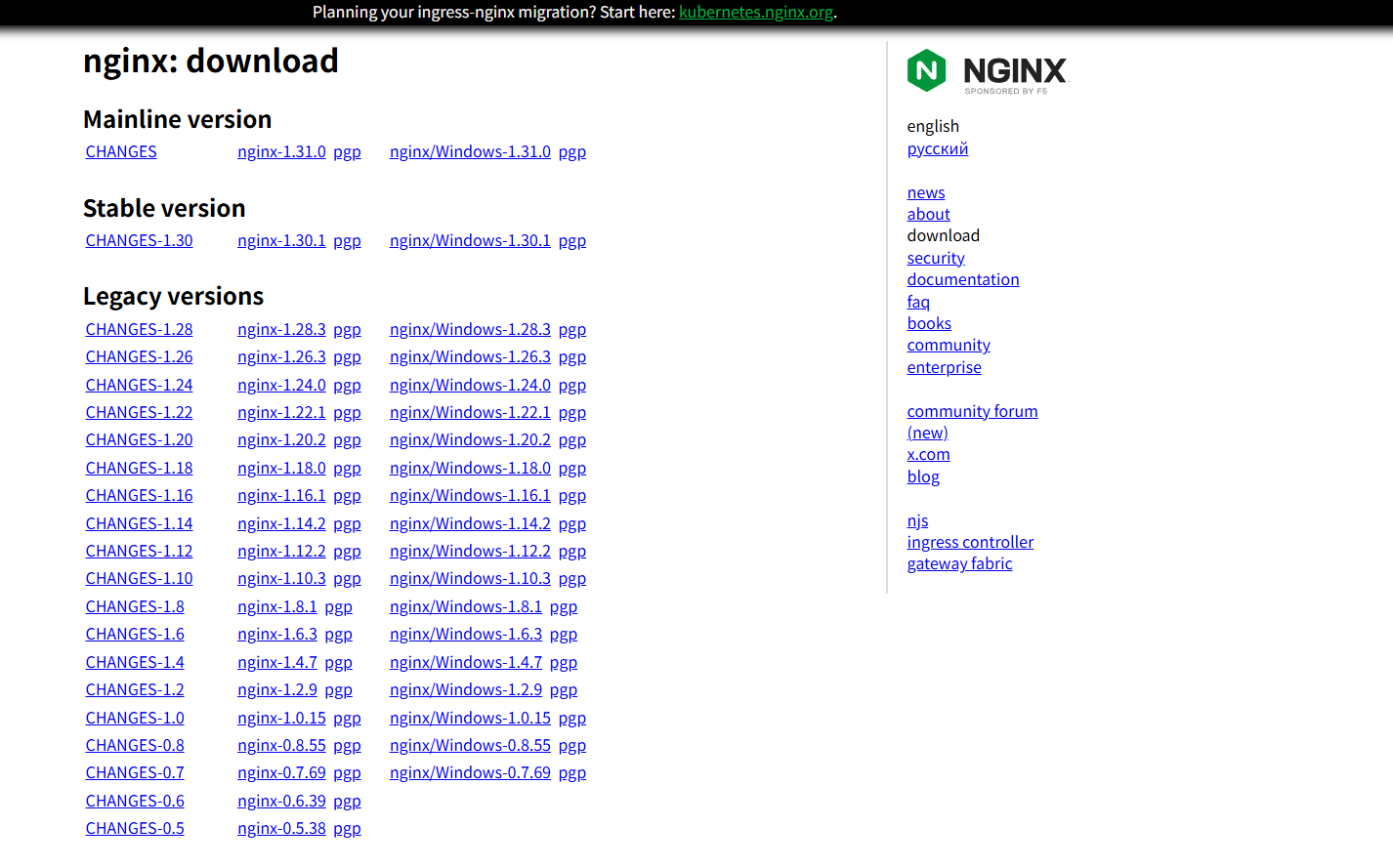Image resolution: width=1393 pixels, height=868 pixels.
Task: Open CHANGES-1.16 changelog
Action: click(139, 495)
